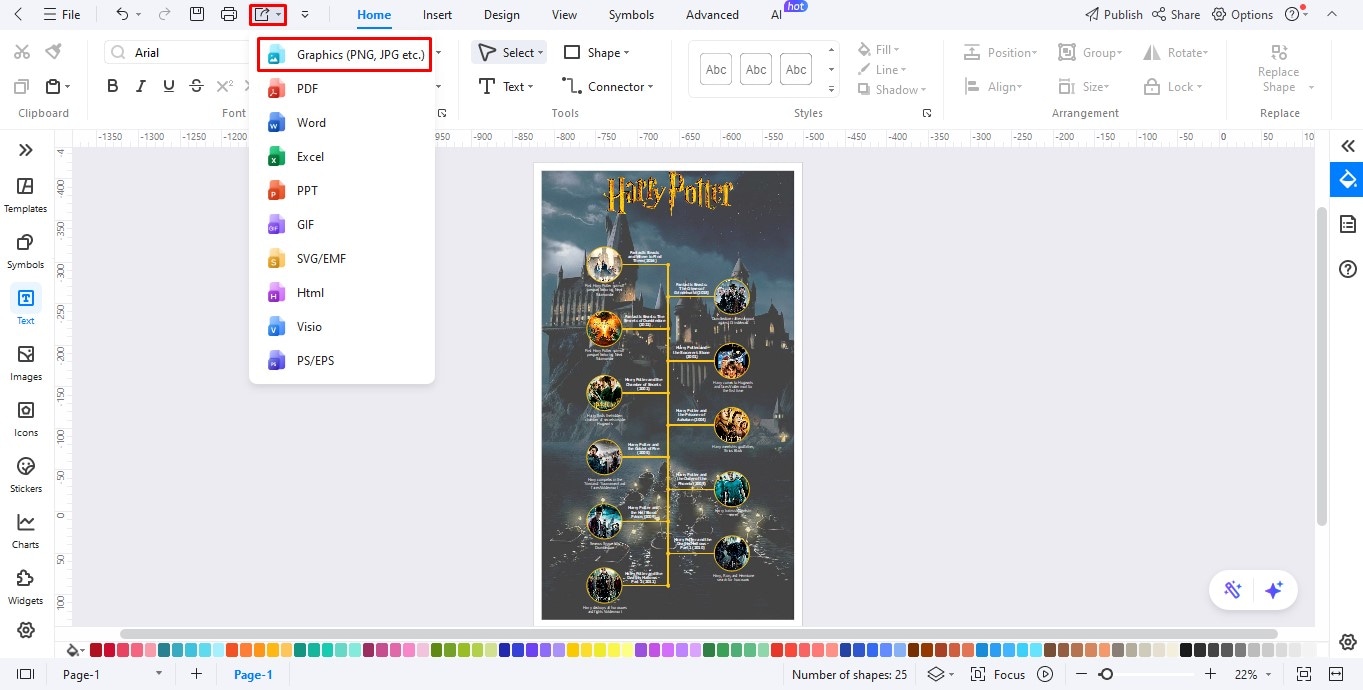This screenshot has height=690, width=1363.
Task: Click the Print icon in the title bar
Action: click(229, 14)
